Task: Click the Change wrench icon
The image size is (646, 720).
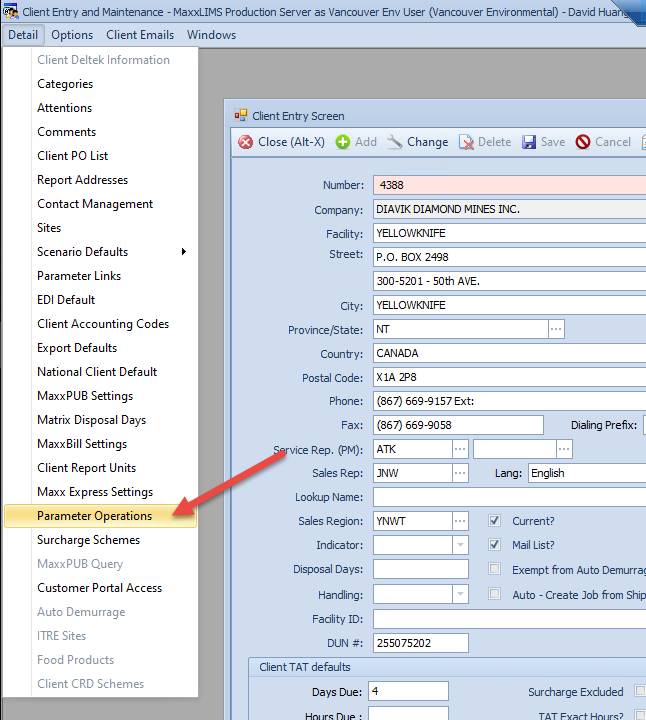Action: click(x=394, y=142)
